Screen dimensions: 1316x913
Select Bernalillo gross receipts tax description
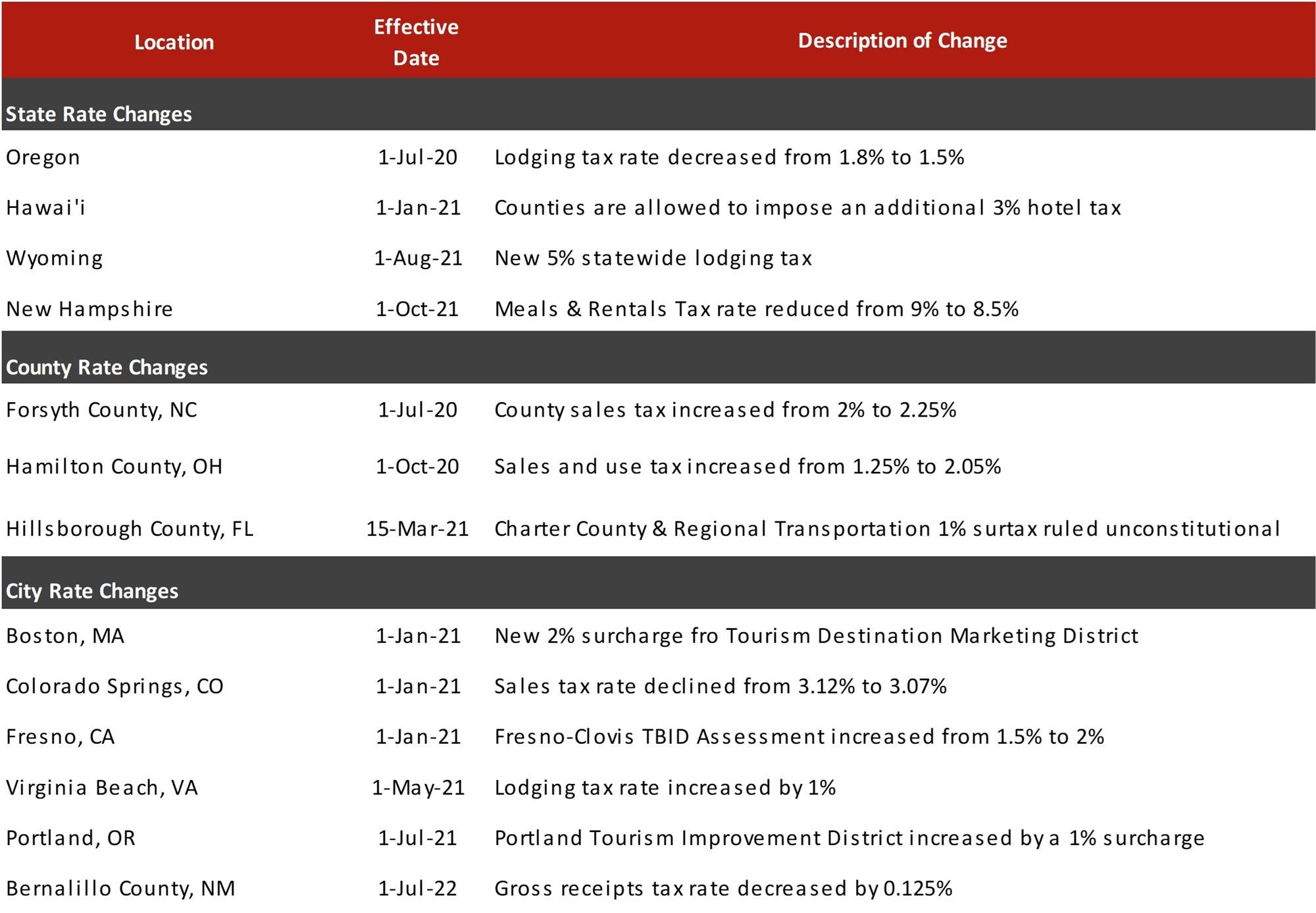[x=723, y=889]
